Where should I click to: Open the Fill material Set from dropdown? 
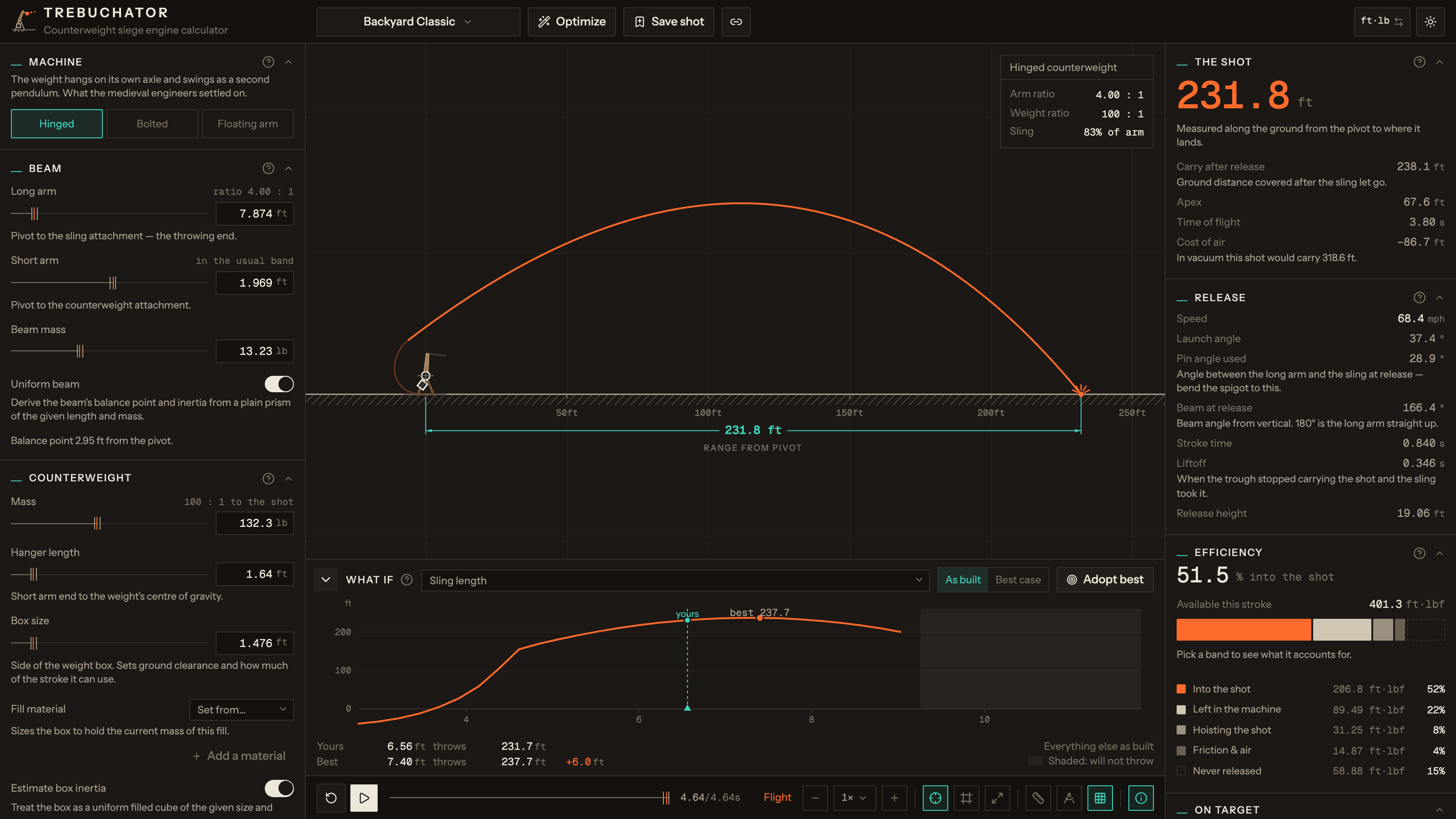tap(241, 709)
